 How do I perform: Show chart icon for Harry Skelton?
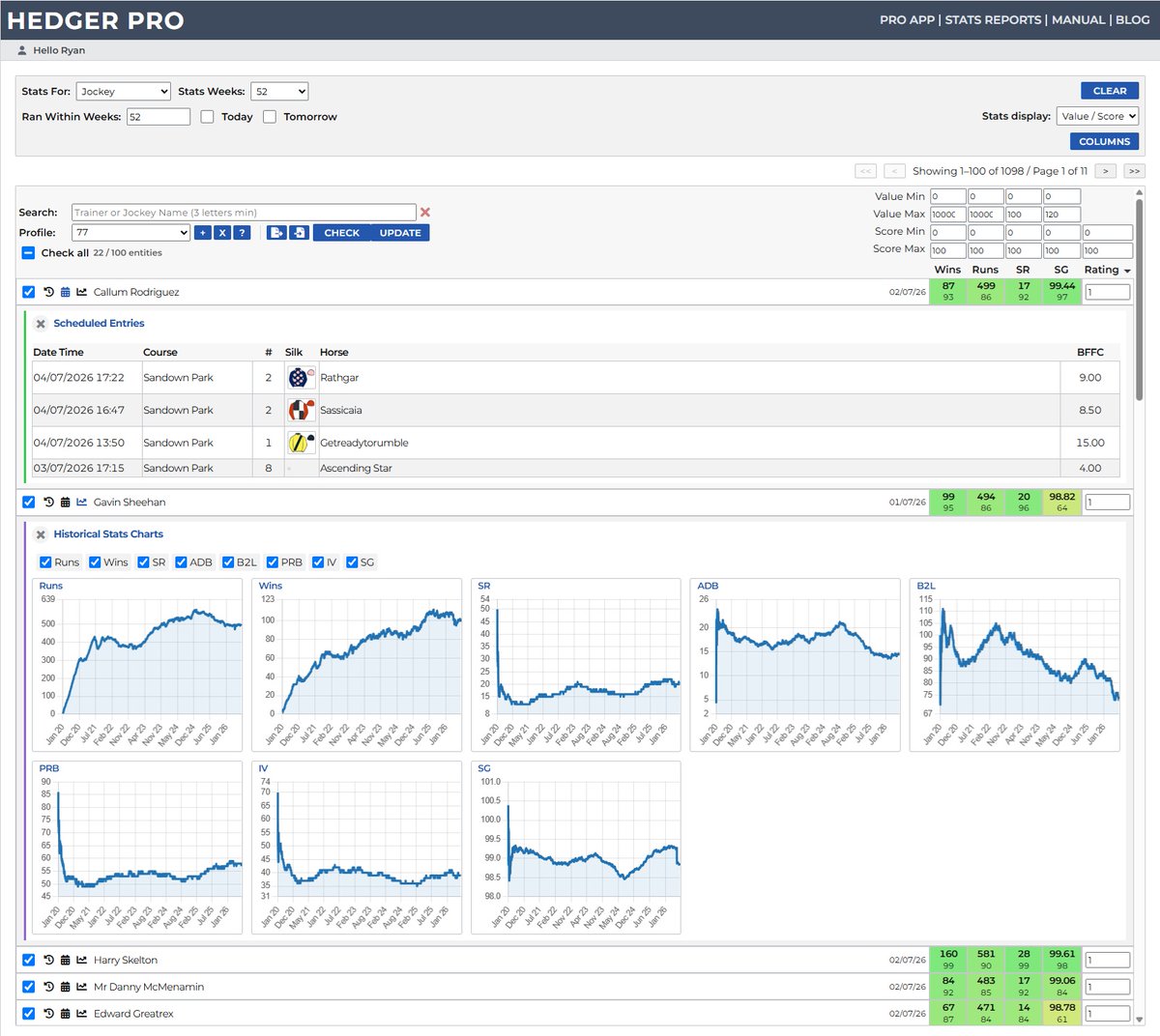coord(81,960)
